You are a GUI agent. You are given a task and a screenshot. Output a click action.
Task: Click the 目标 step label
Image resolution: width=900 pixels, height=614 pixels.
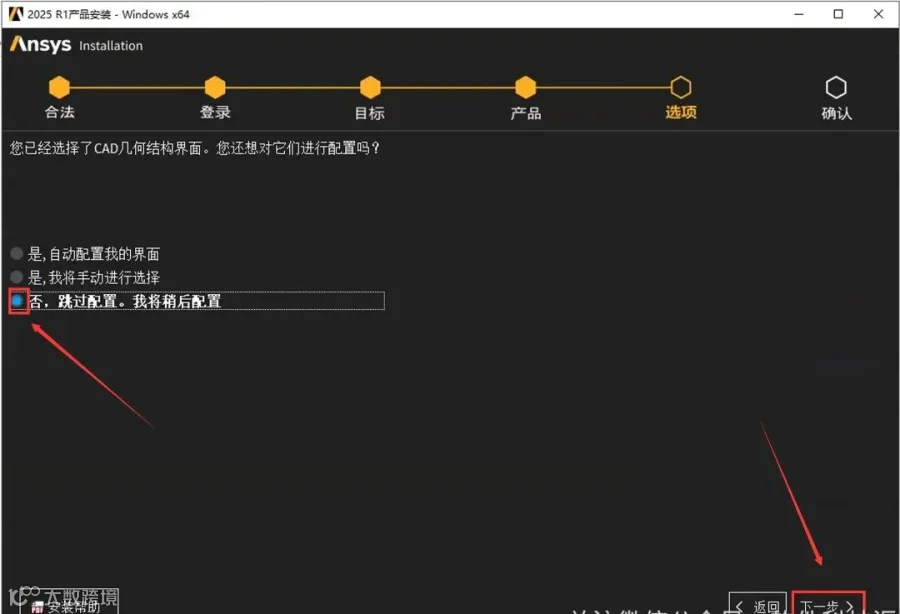click(x=370, y=112)
